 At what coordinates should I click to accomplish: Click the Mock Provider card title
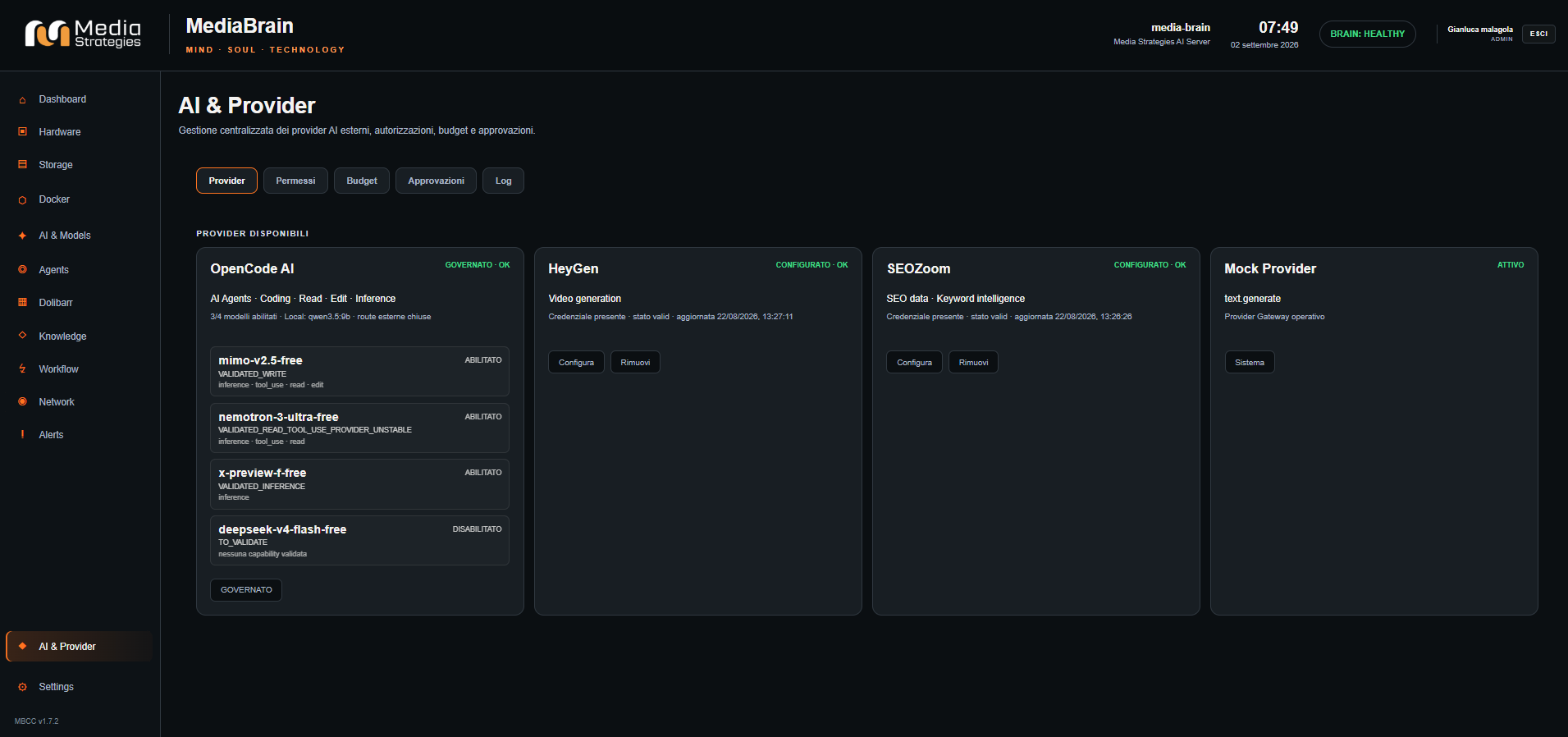tap(1270, 268)
